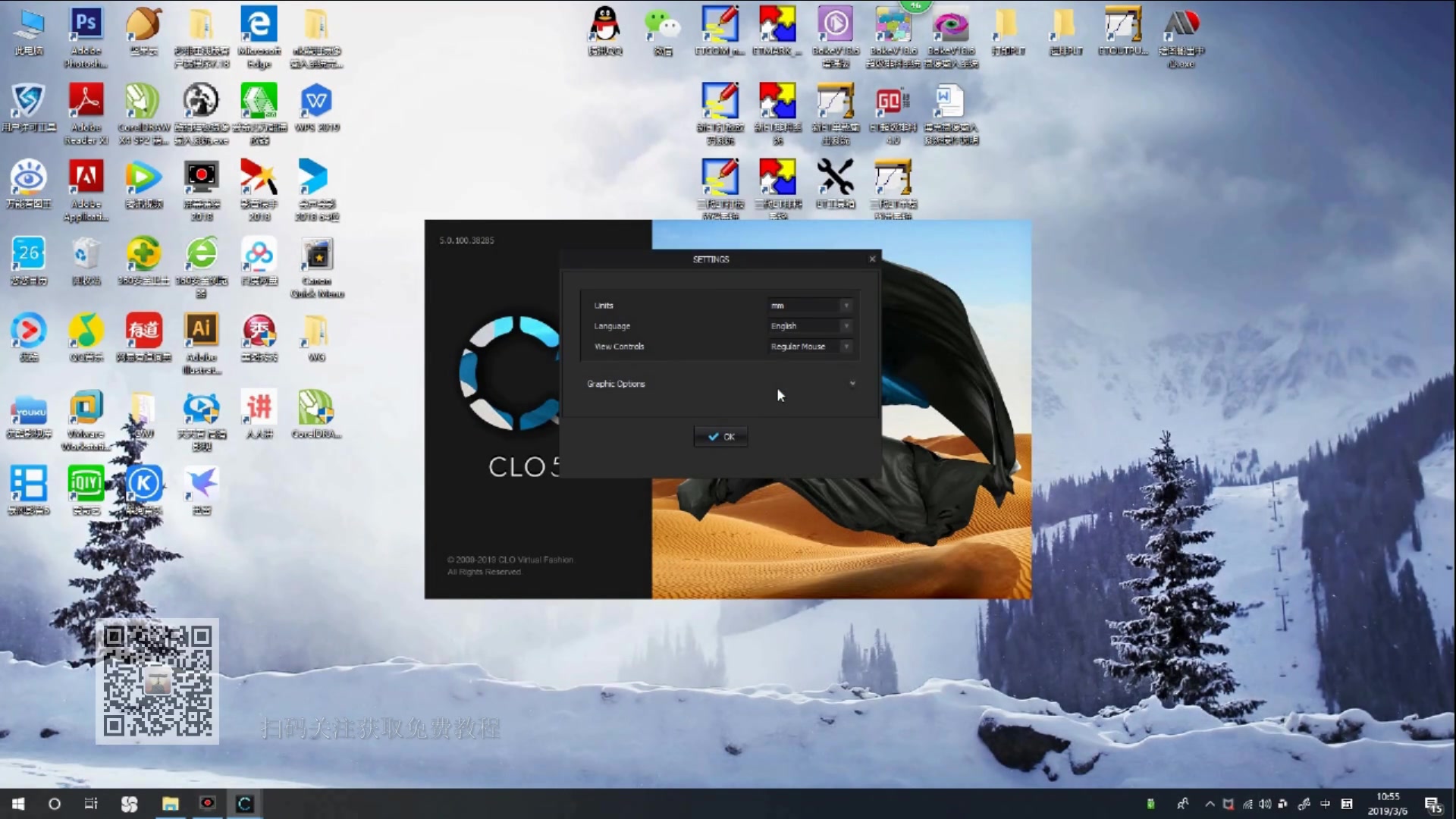Select the iQIYI green desktop icon
1456x819 pixels.
point(86,484)
